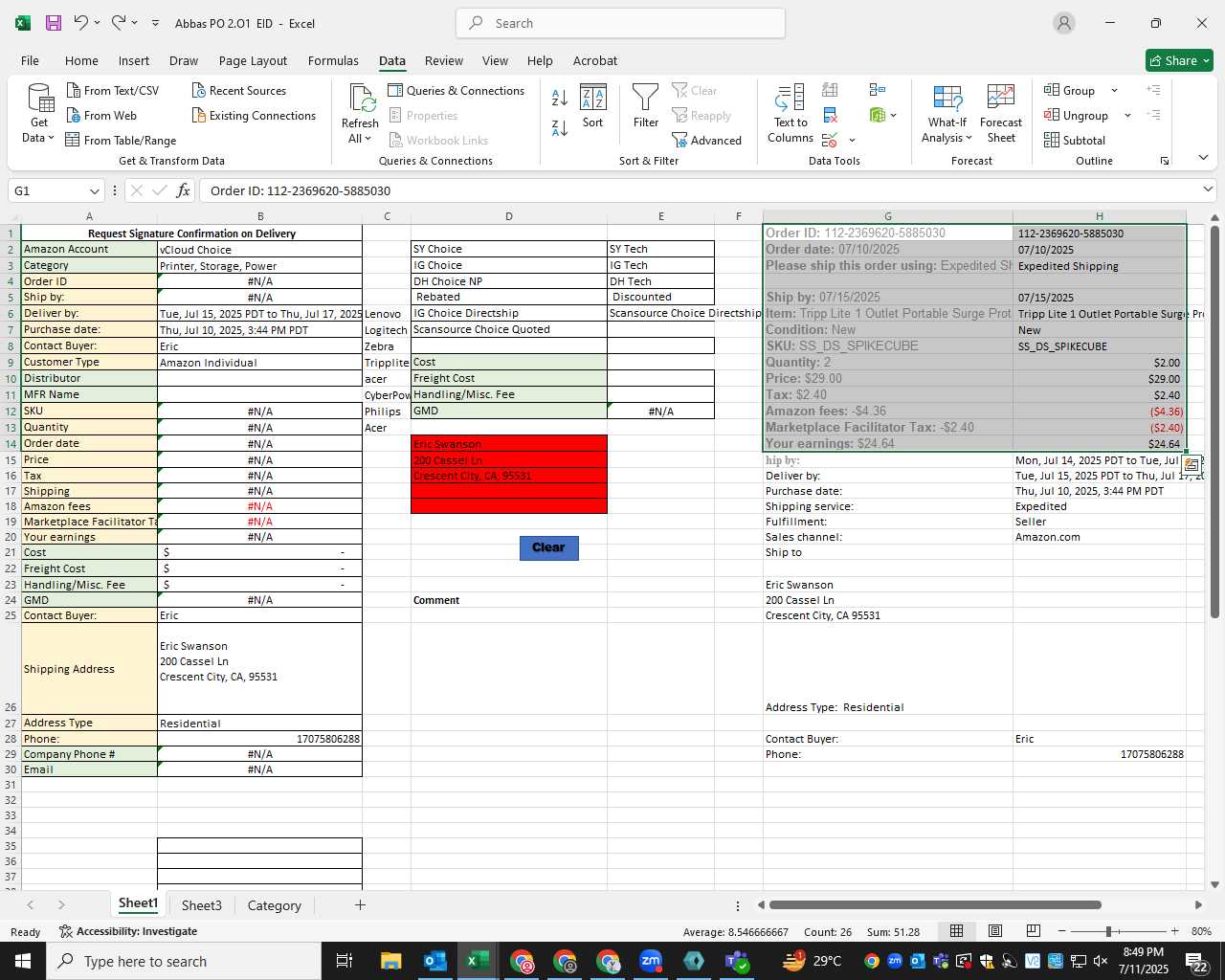Click the From Table/Range icon
The image size is (1225, 980).
coord(121,140)
